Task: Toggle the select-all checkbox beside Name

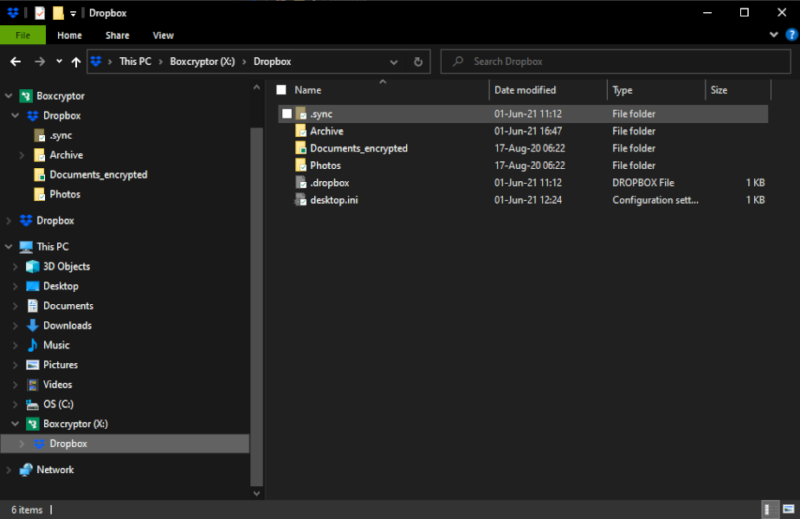Action: click(281, 90)
